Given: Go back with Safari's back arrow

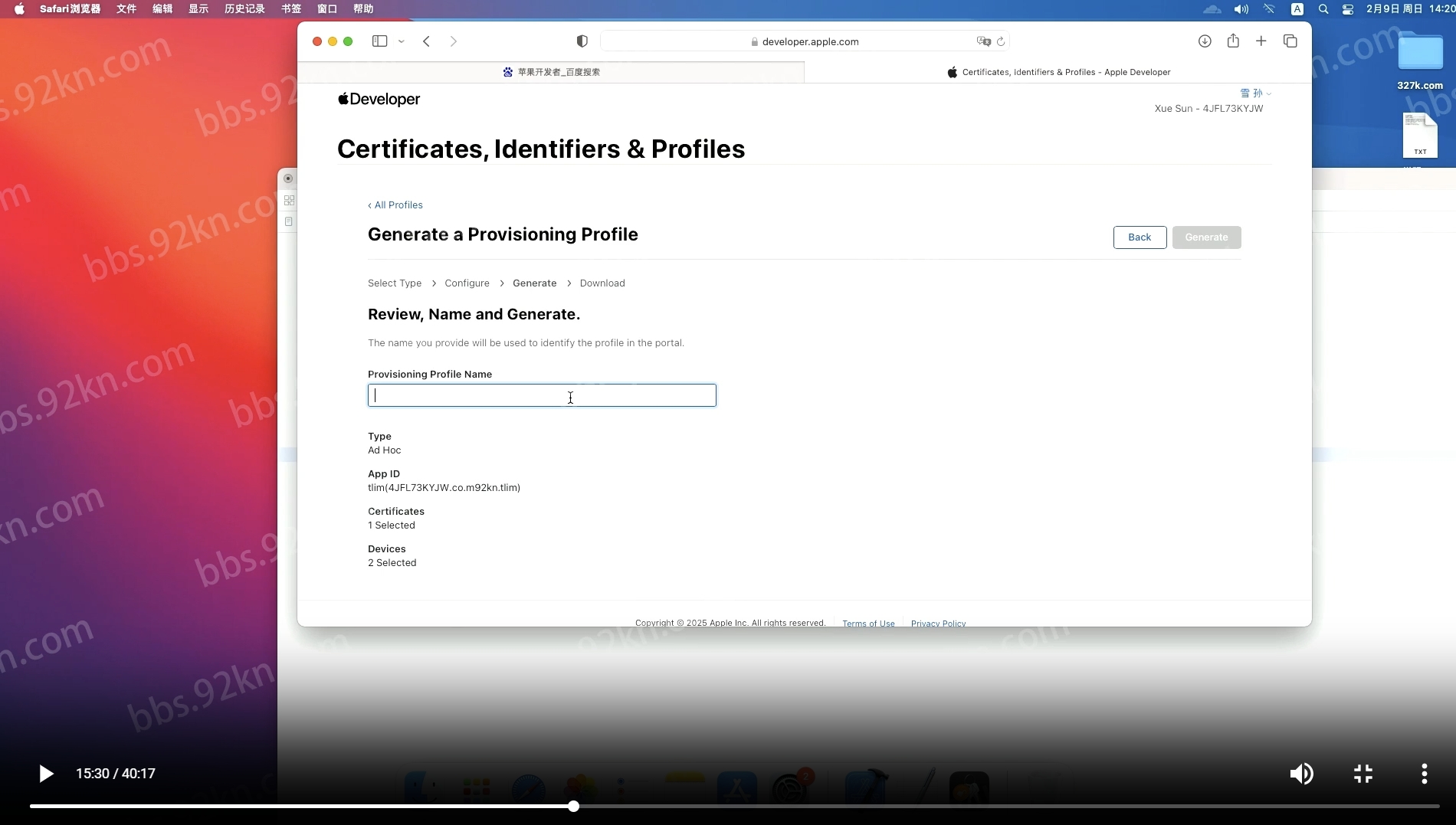Looking at the screenshot, I should 427,41.
